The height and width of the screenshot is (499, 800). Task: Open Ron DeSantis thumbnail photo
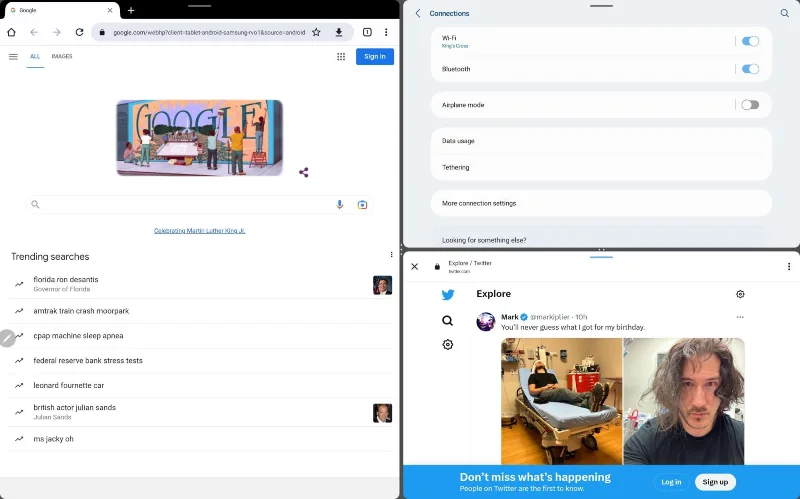tap(383, 285)
